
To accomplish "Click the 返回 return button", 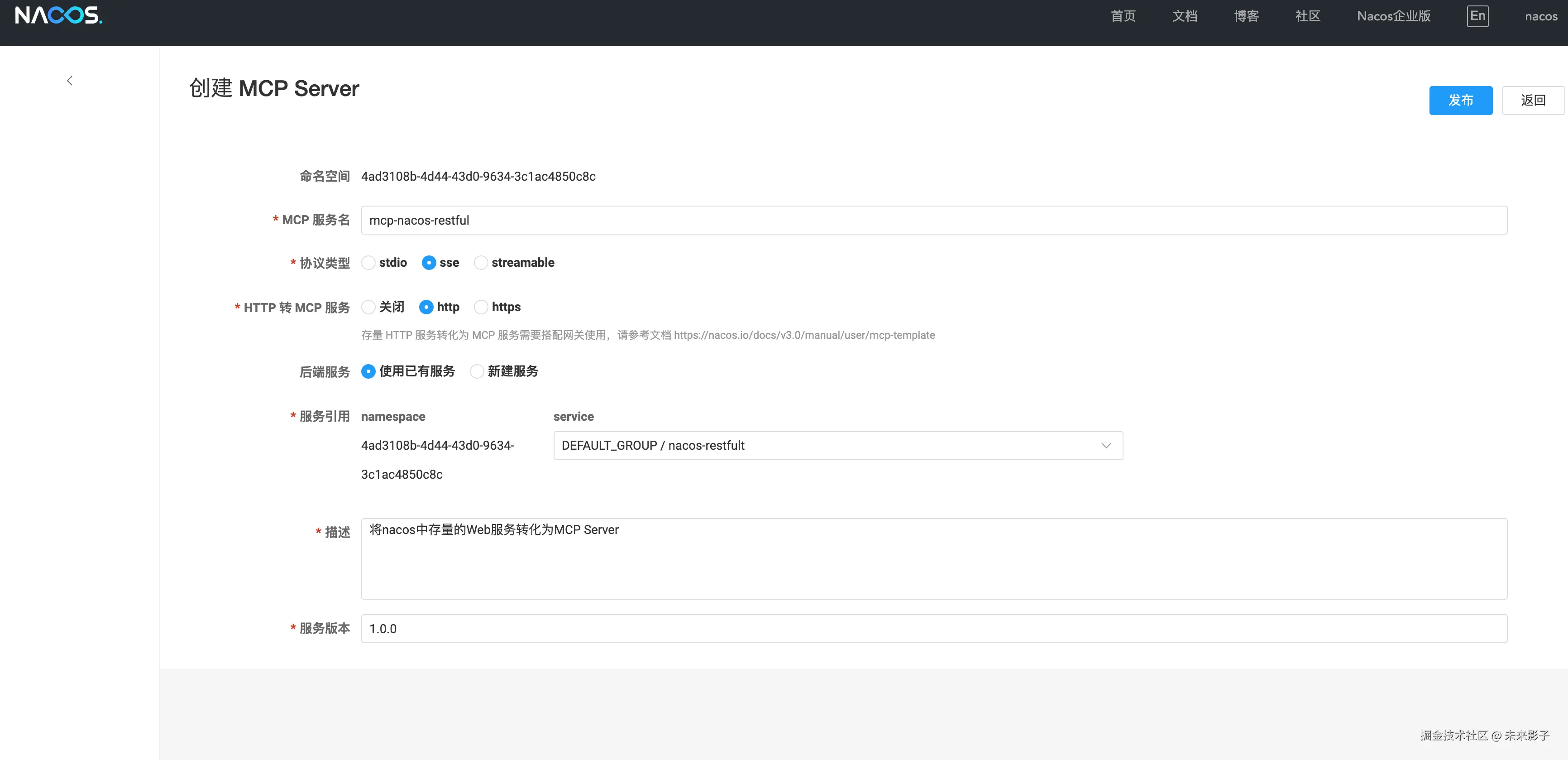I will coord(1533,101).
